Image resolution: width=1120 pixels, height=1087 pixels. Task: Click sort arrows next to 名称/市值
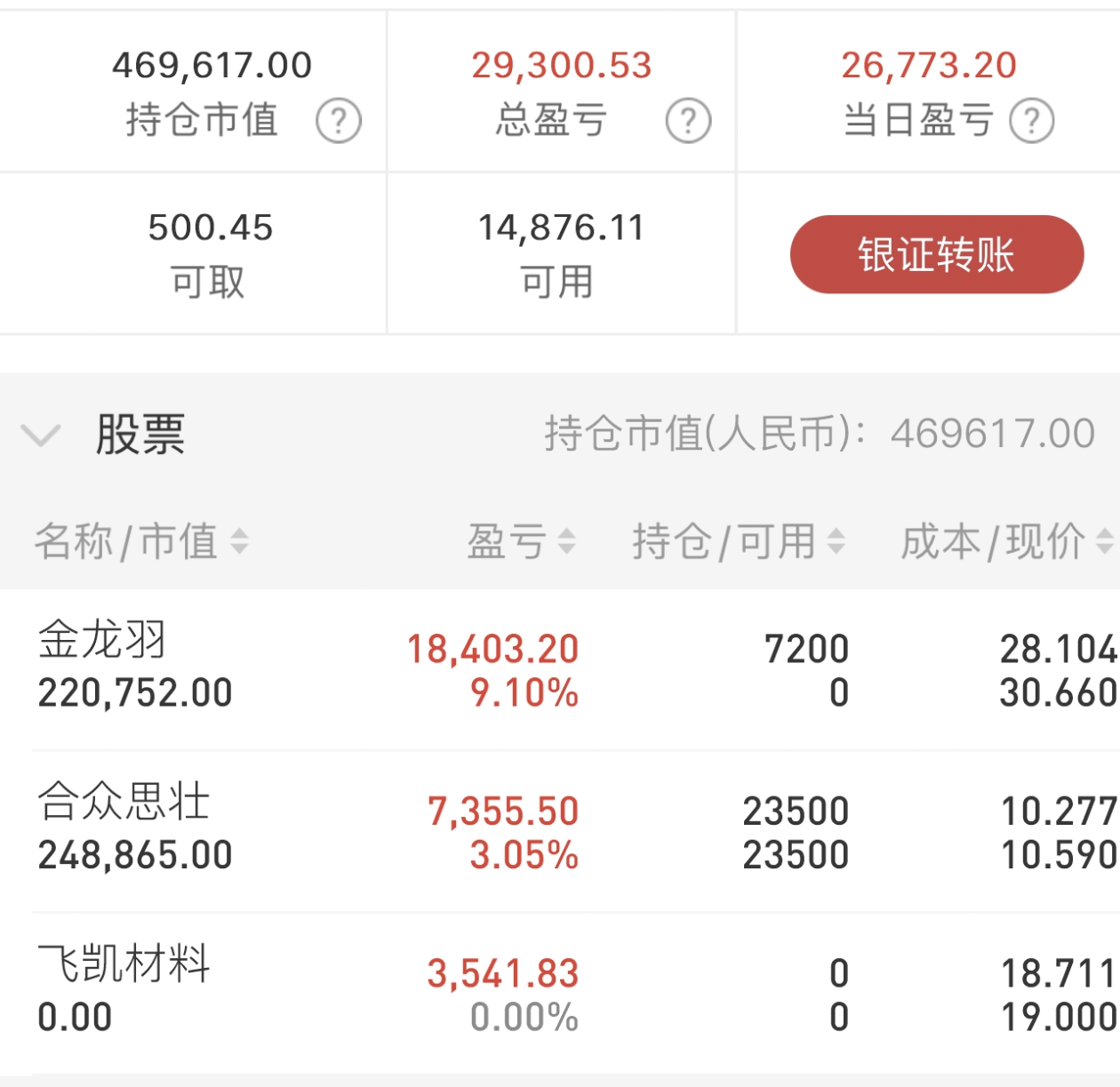pyautogui.click(x=239, y=541)
